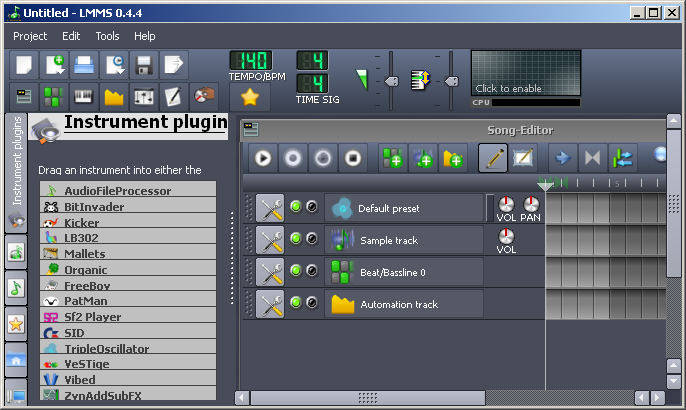
Task: Toggle the Sample track mute LED
Action: [296, 239]
